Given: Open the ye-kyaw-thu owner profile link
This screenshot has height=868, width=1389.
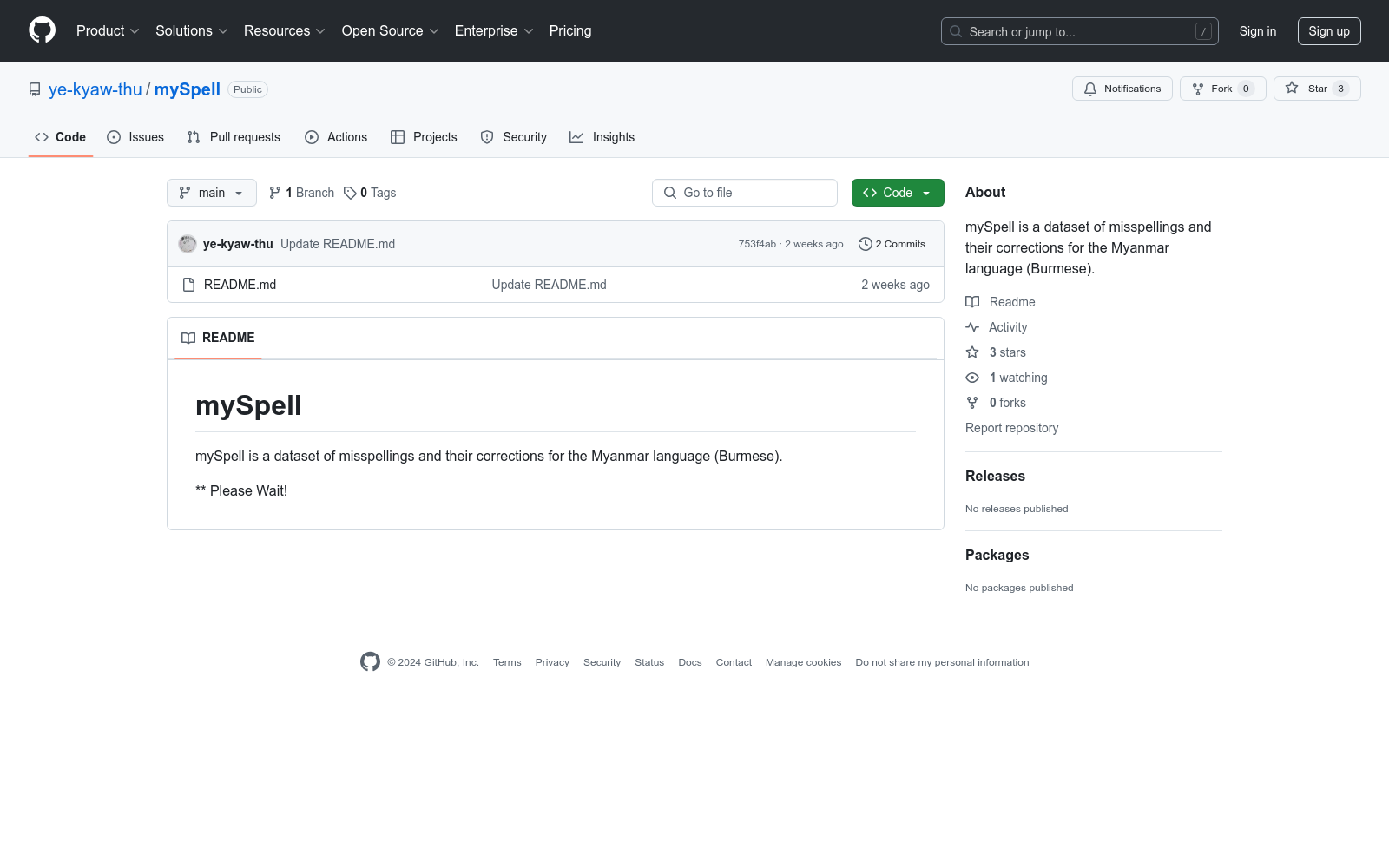Looking at the screenshot, I should [95, 89].
